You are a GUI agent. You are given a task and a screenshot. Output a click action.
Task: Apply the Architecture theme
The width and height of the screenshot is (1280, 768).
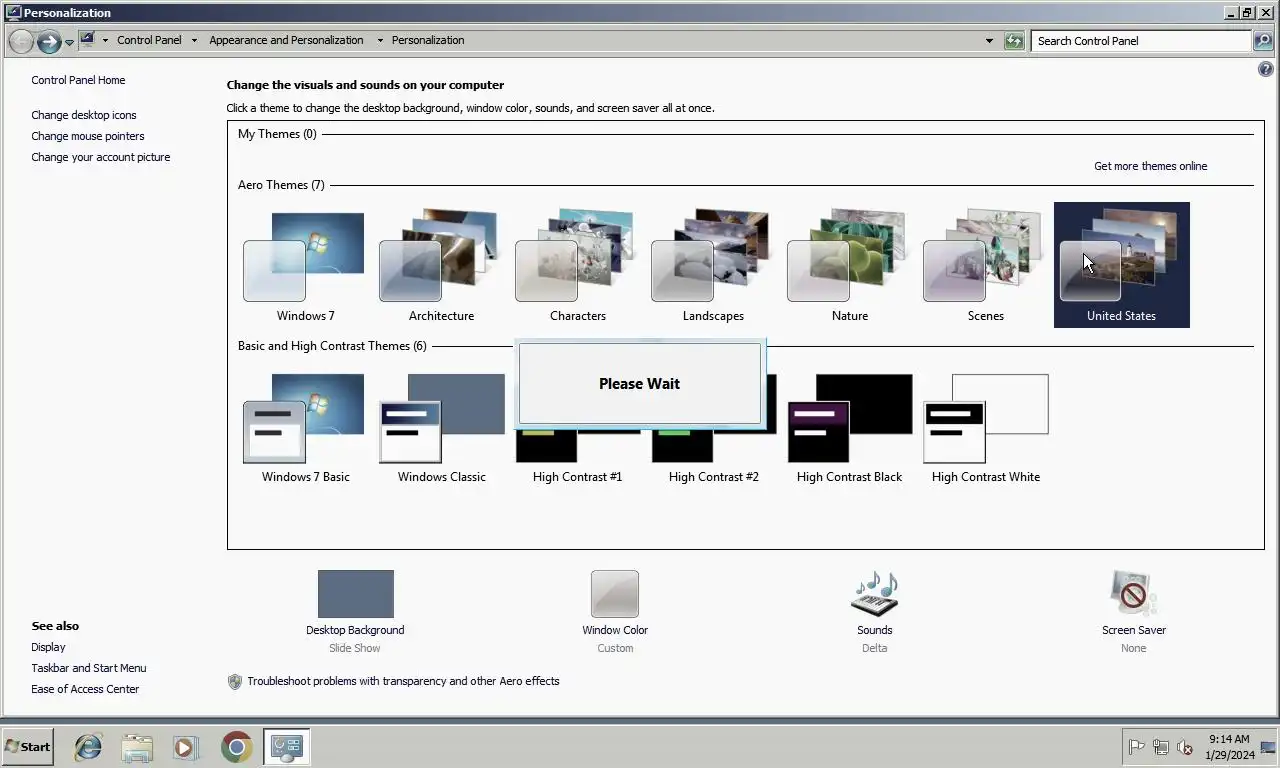[441, 265]
